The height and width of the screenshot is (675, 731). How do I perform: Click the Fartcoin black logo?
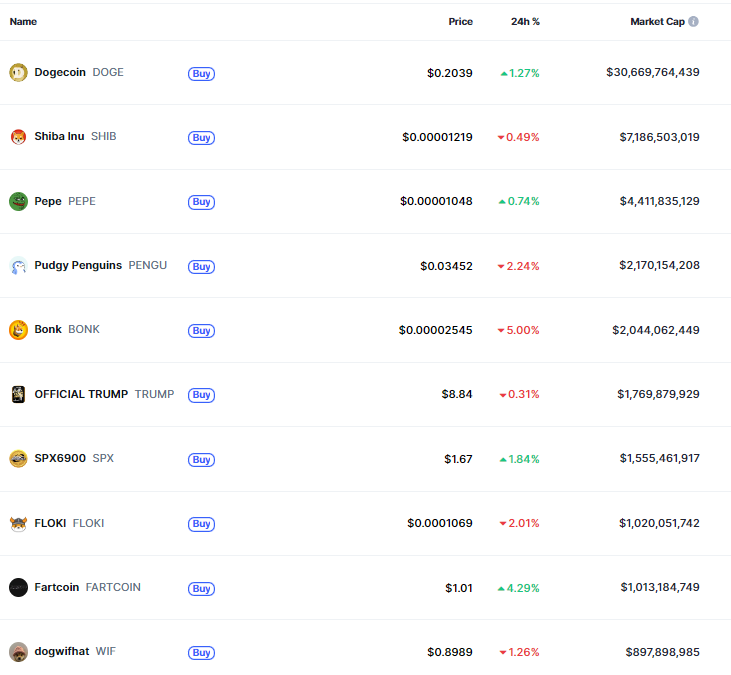(18, 588)
